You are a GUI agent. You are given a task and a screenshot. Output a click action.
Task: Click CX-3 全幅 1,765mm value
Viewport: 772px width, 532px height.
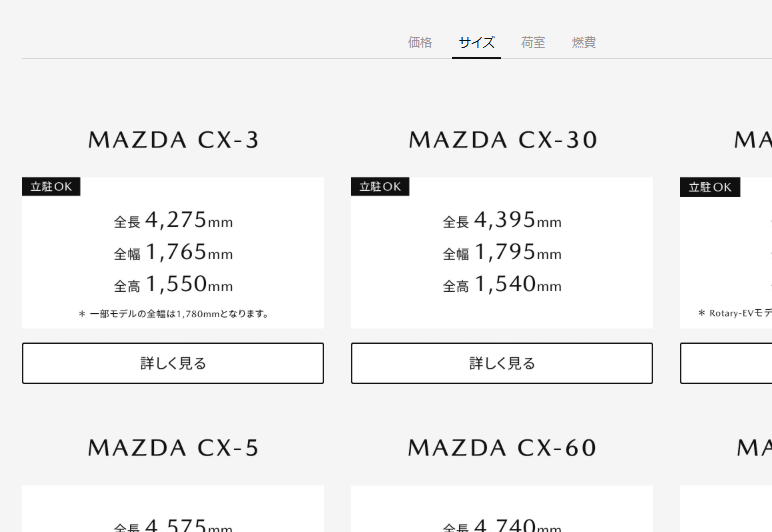(173, 252)
